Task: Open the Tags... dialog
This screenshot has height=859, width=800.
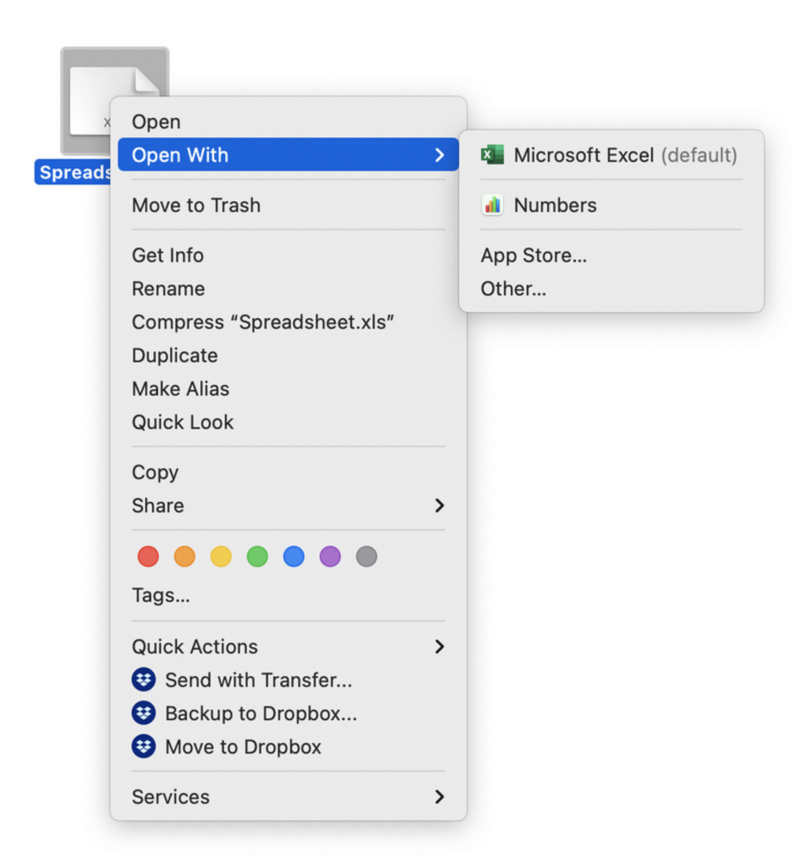Action: point(161,596)
